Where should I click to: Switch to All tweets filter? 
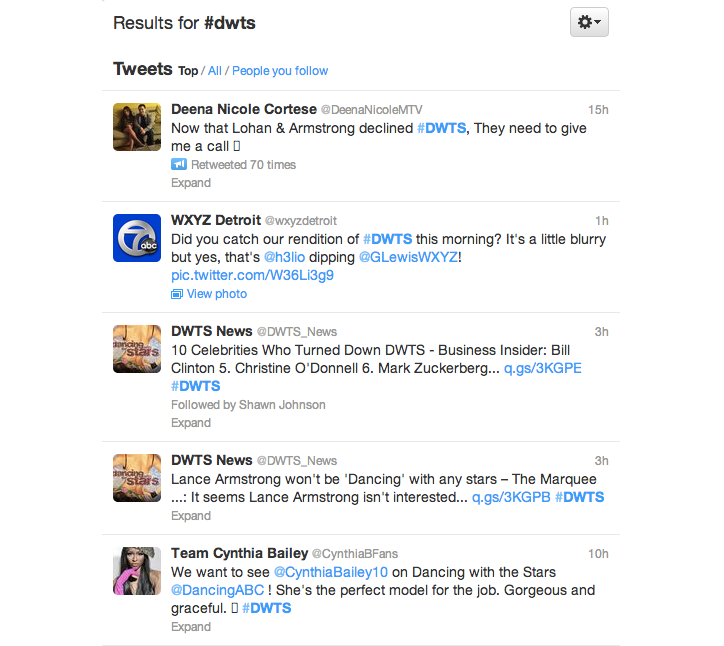[215, 71]
